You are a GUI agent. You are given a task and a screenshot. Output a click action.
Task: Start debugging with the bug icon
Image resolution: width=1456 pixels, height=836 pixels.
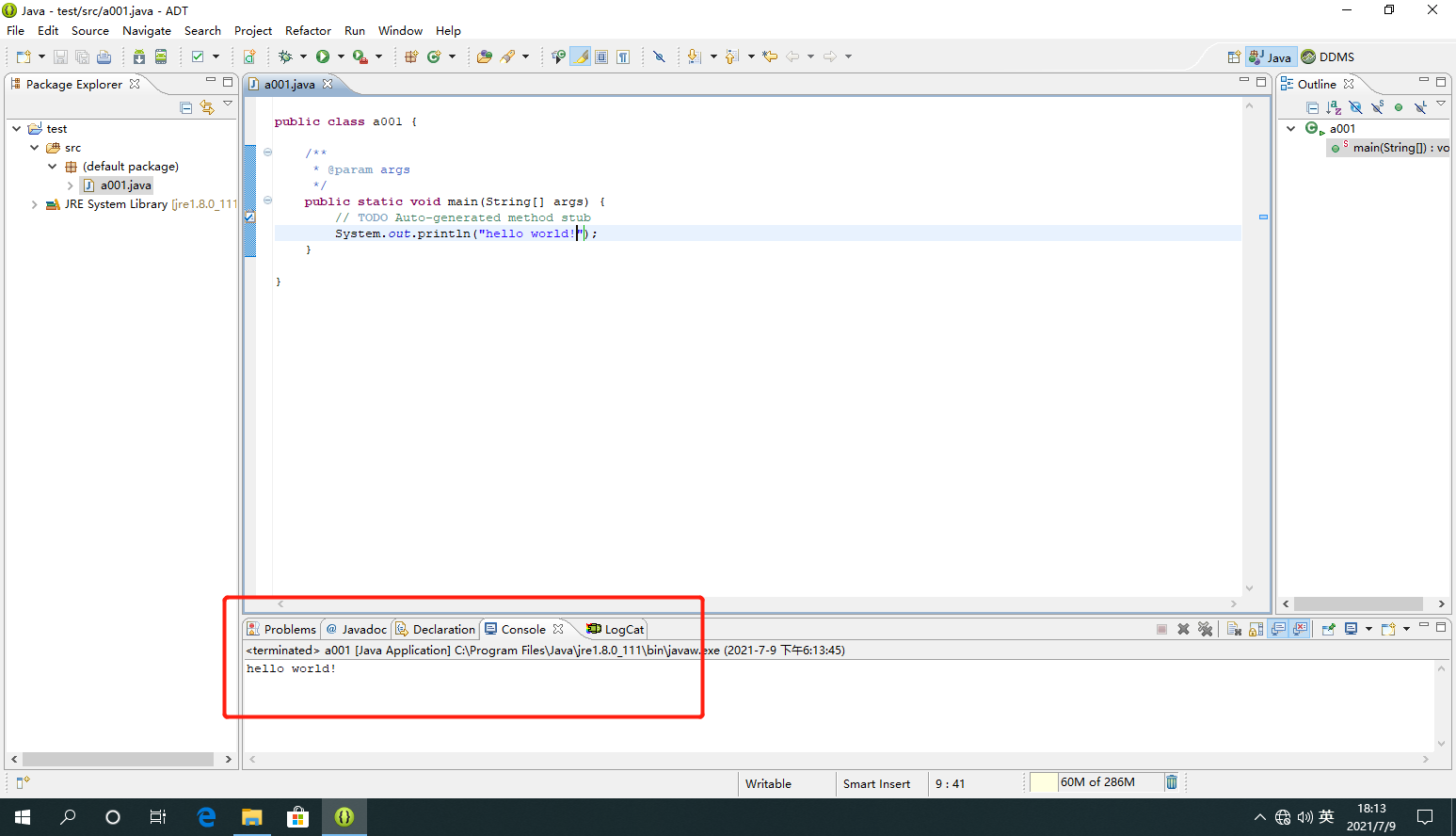tap(285, 56)
